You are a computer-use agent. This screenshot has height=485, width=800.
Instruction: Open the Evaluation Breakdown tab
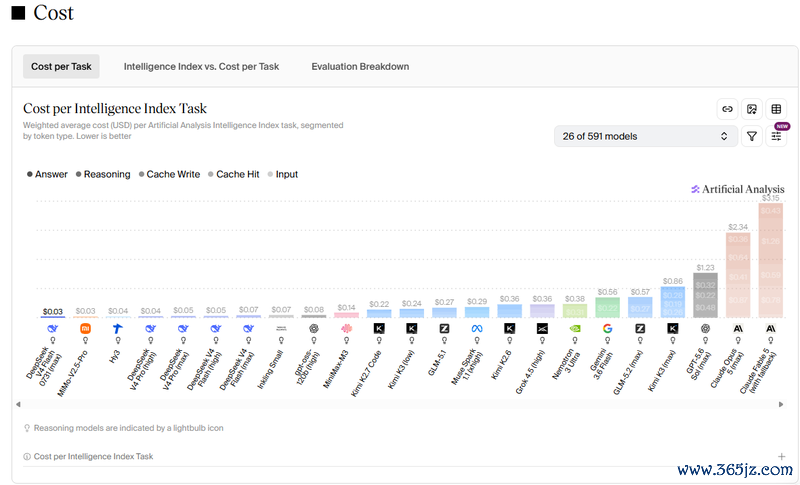pos(360,66)
